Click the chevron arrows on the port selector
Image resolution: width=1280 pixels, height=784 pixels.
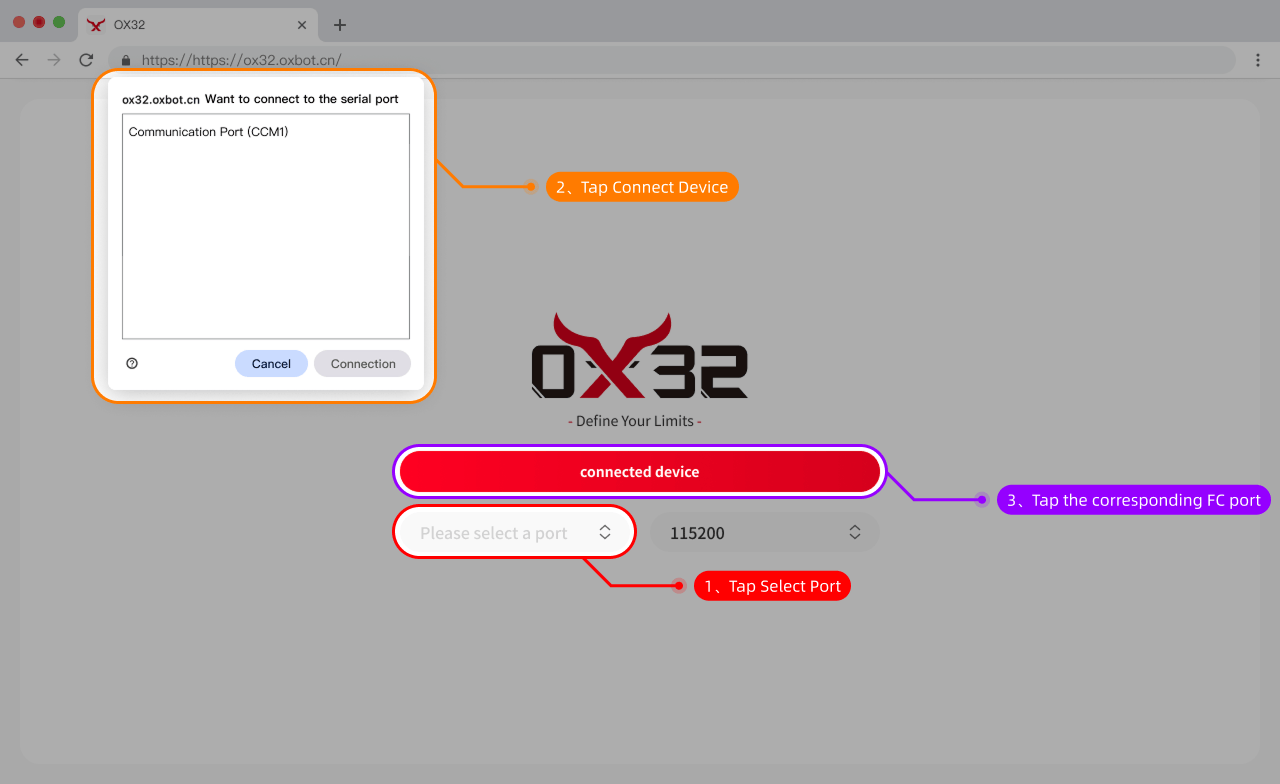605,533
